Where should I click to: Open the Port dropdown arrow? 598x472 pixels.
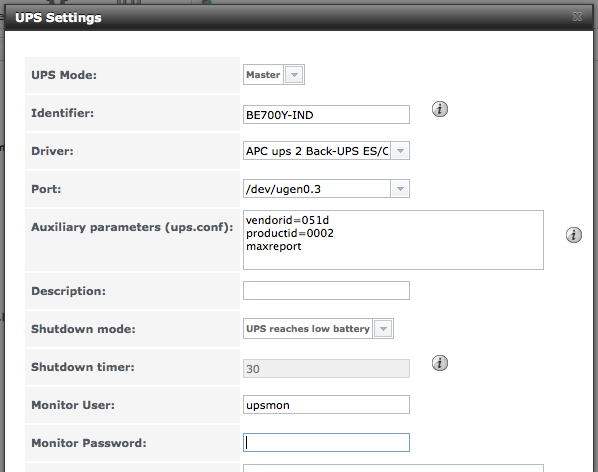point(400,189)
